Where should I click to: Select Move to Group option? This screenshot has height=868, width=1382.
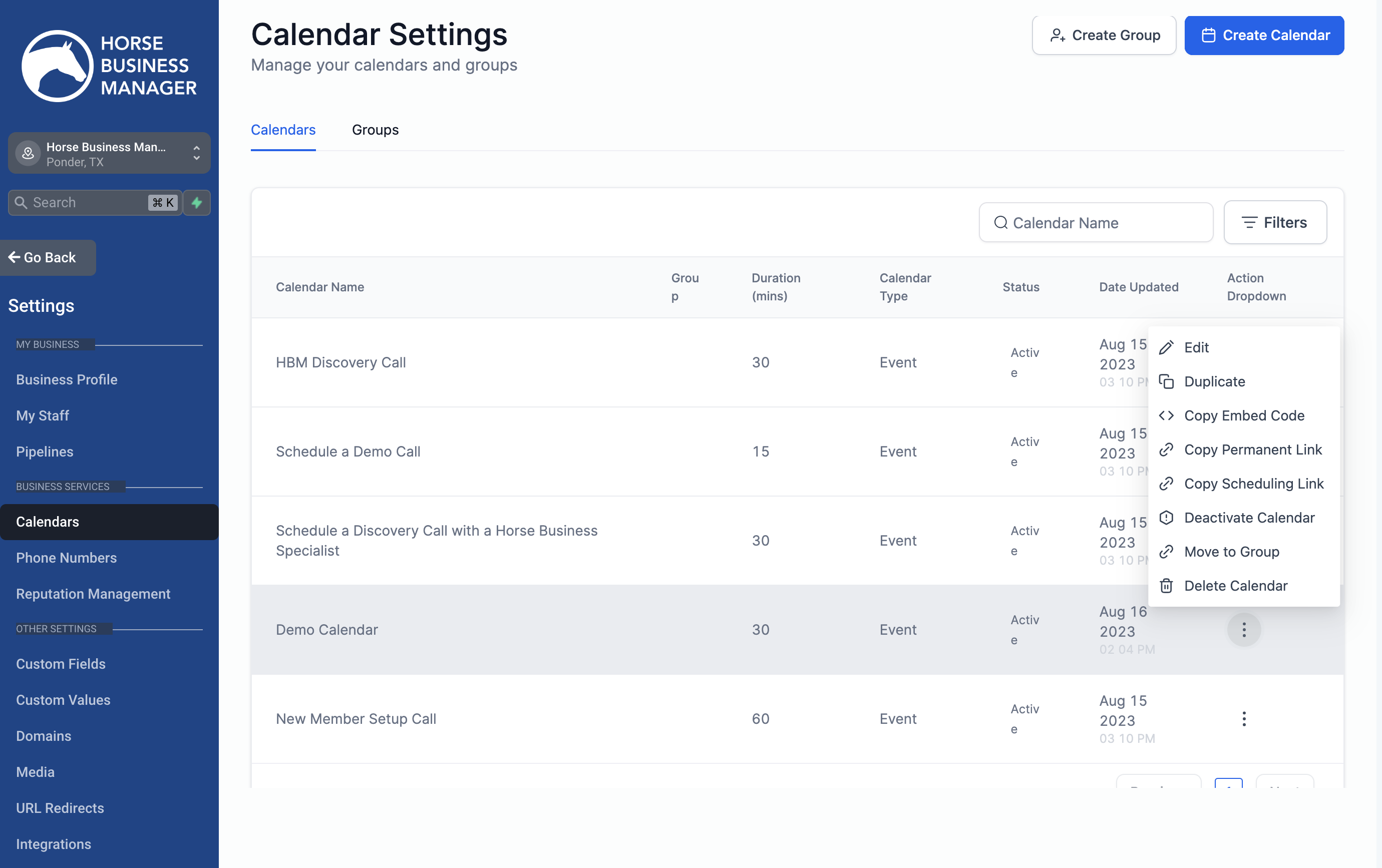coord(1244,551)
